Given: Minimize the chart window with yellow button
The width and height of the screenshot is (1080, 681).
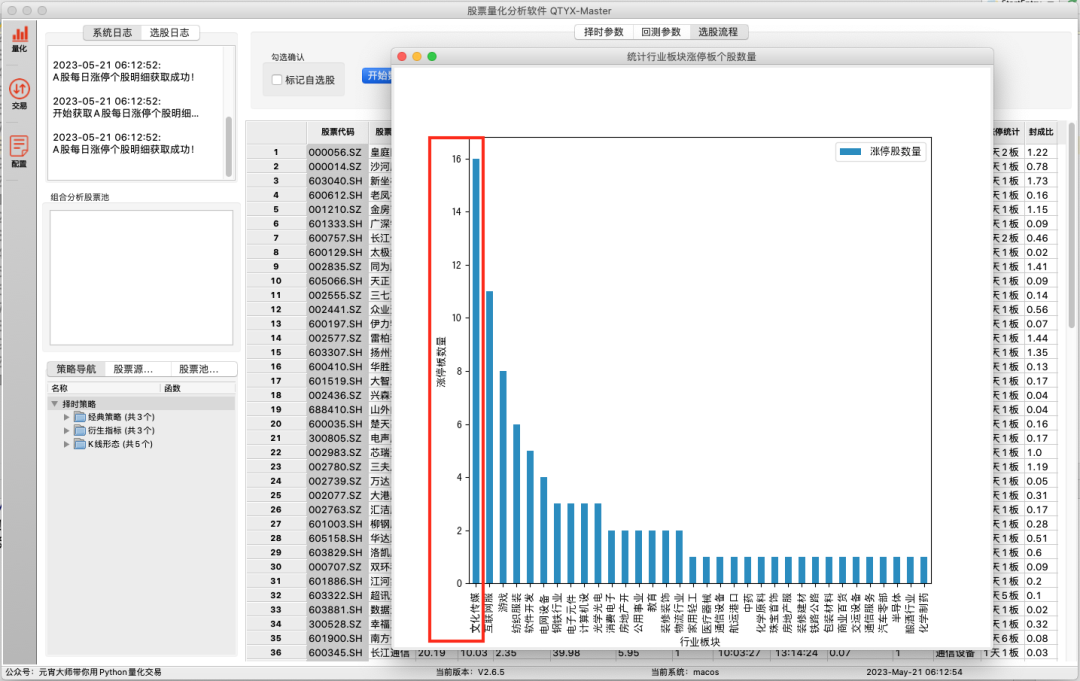Looking at the screenshot, I should 417,56.
